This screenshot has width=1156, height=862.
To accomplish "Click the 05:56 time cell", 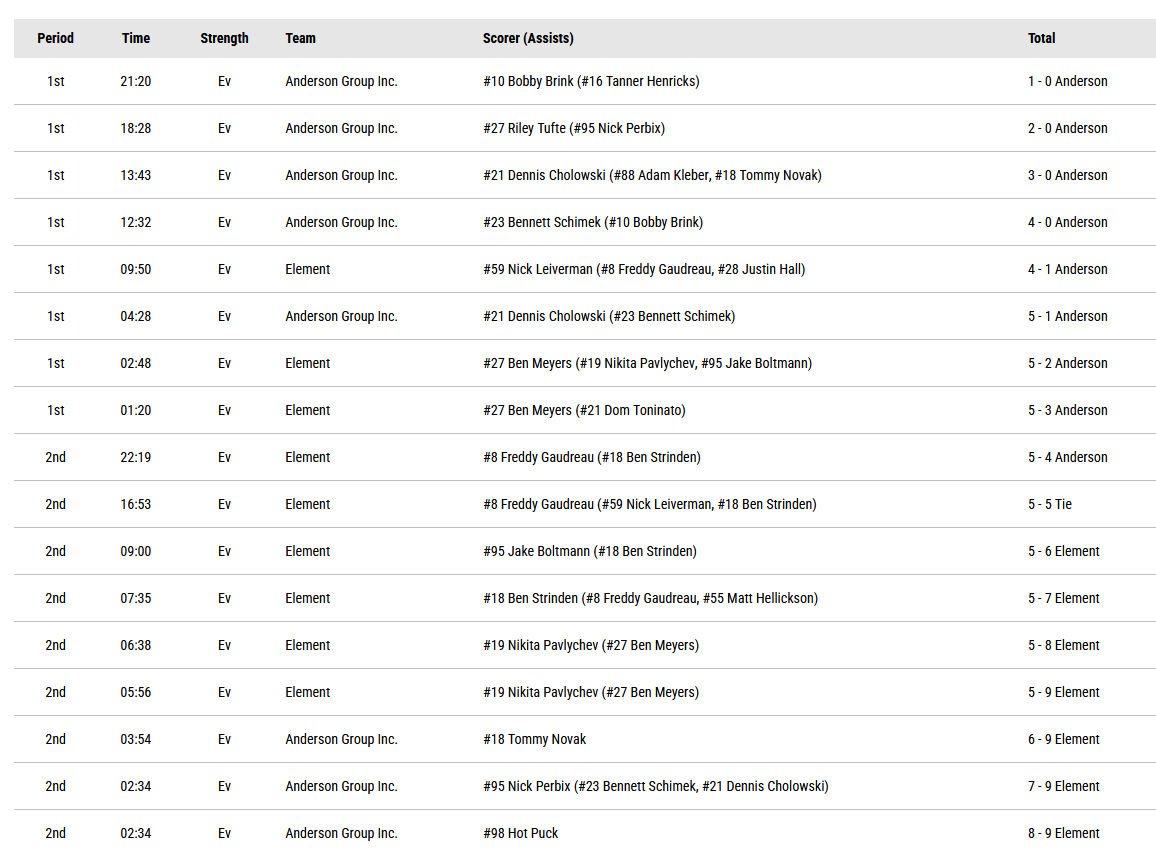I will point(136,692).
